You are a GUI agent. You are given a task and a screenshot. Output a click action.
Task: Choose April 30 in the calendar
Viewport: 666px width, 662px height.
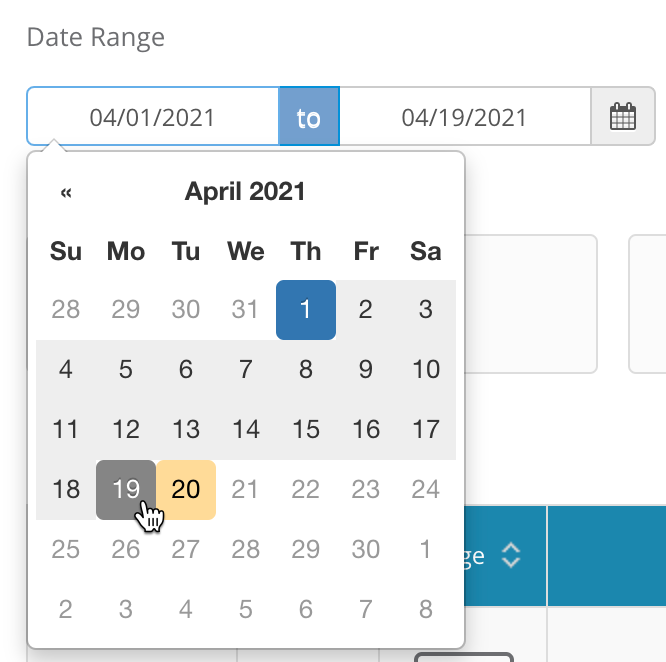coord(366,550)
